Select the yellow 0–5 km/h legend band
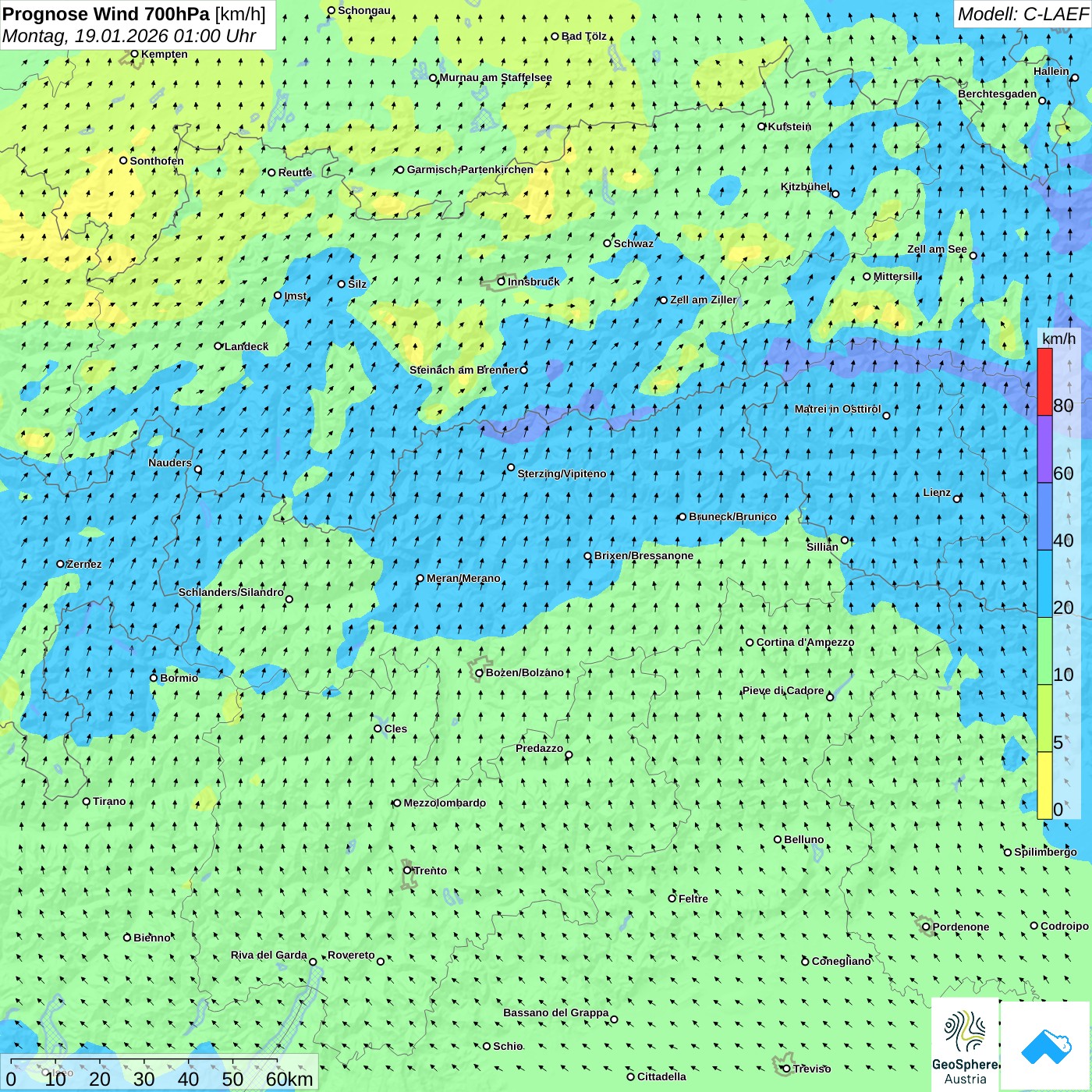1092x1092 pixels. 1044,785
